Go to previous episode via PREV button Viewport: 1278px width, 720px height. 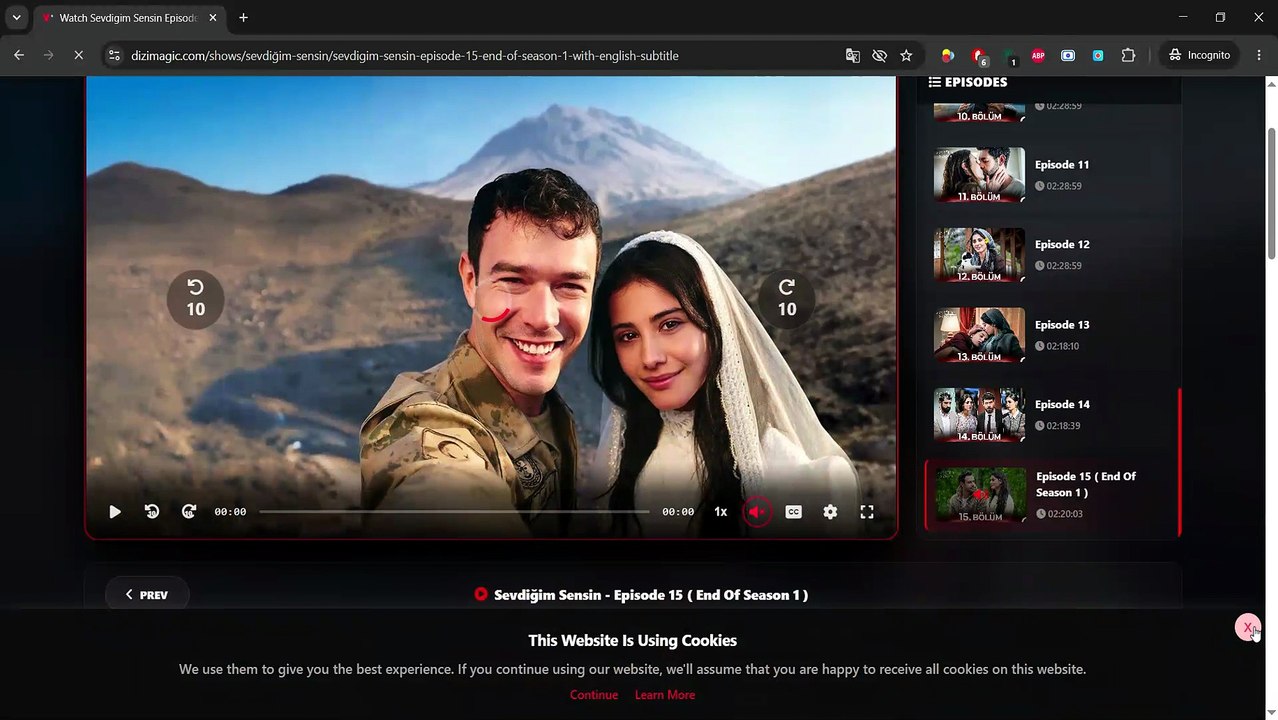(146, 595)
